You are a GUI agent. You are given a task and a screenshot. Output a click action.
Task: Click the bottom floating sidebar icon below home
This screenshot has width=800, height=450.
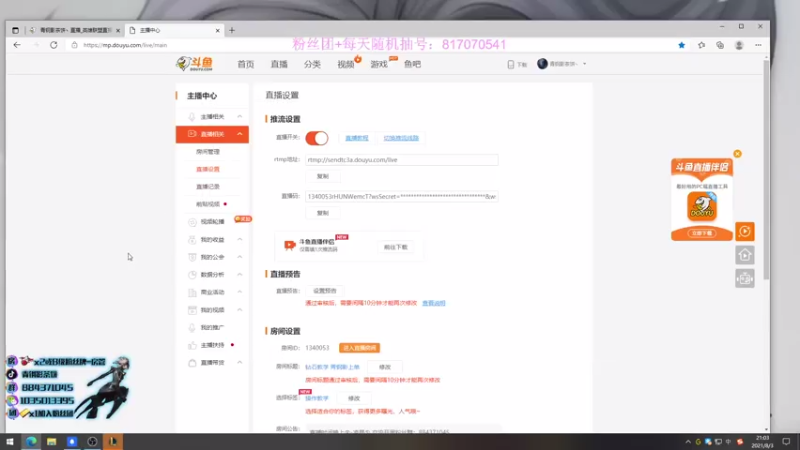click(x=745, y=279)
